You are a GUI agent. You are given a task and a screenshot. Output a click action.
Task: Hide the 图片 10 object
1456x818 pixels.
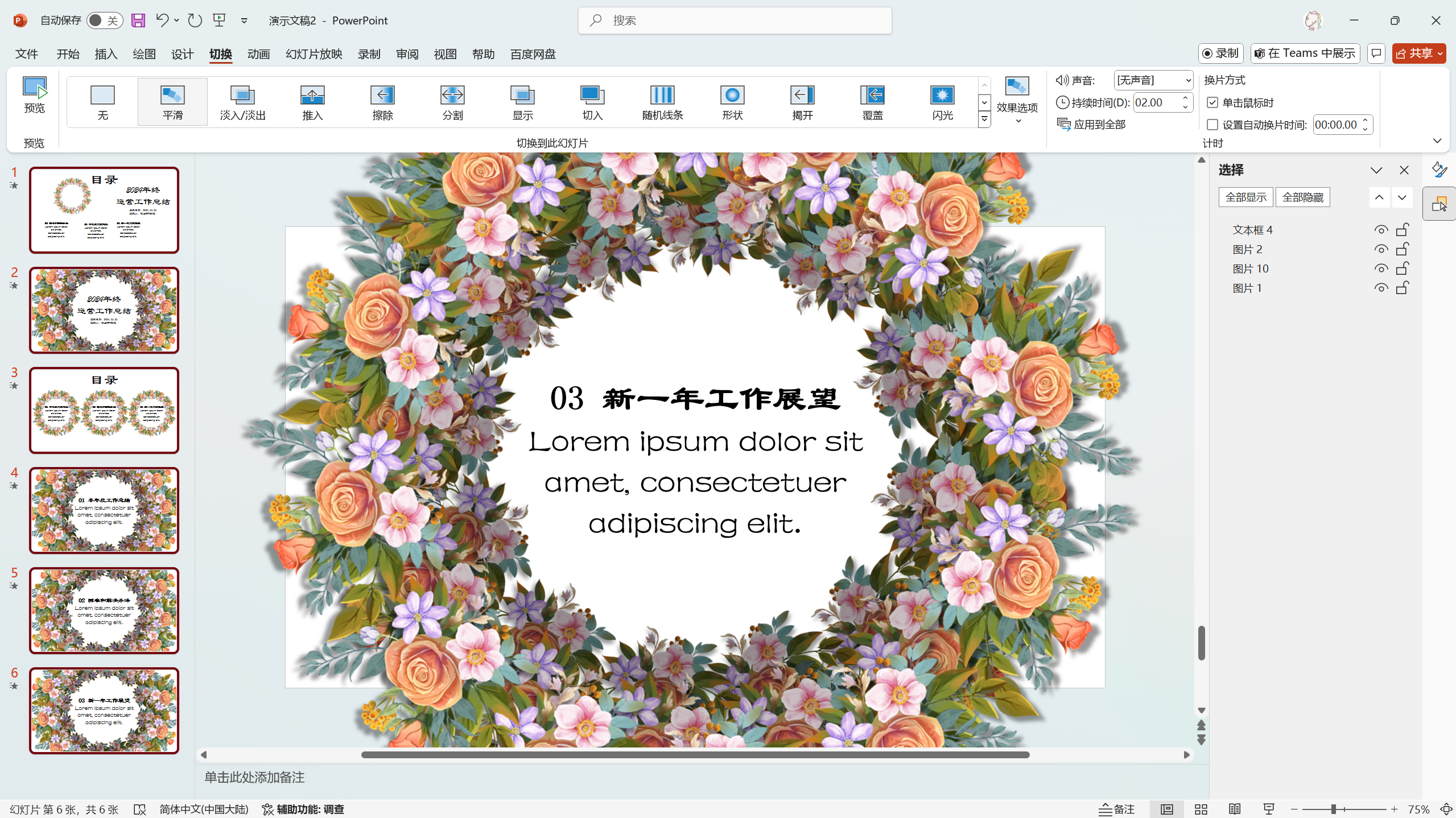click(x=1381, y=268)
